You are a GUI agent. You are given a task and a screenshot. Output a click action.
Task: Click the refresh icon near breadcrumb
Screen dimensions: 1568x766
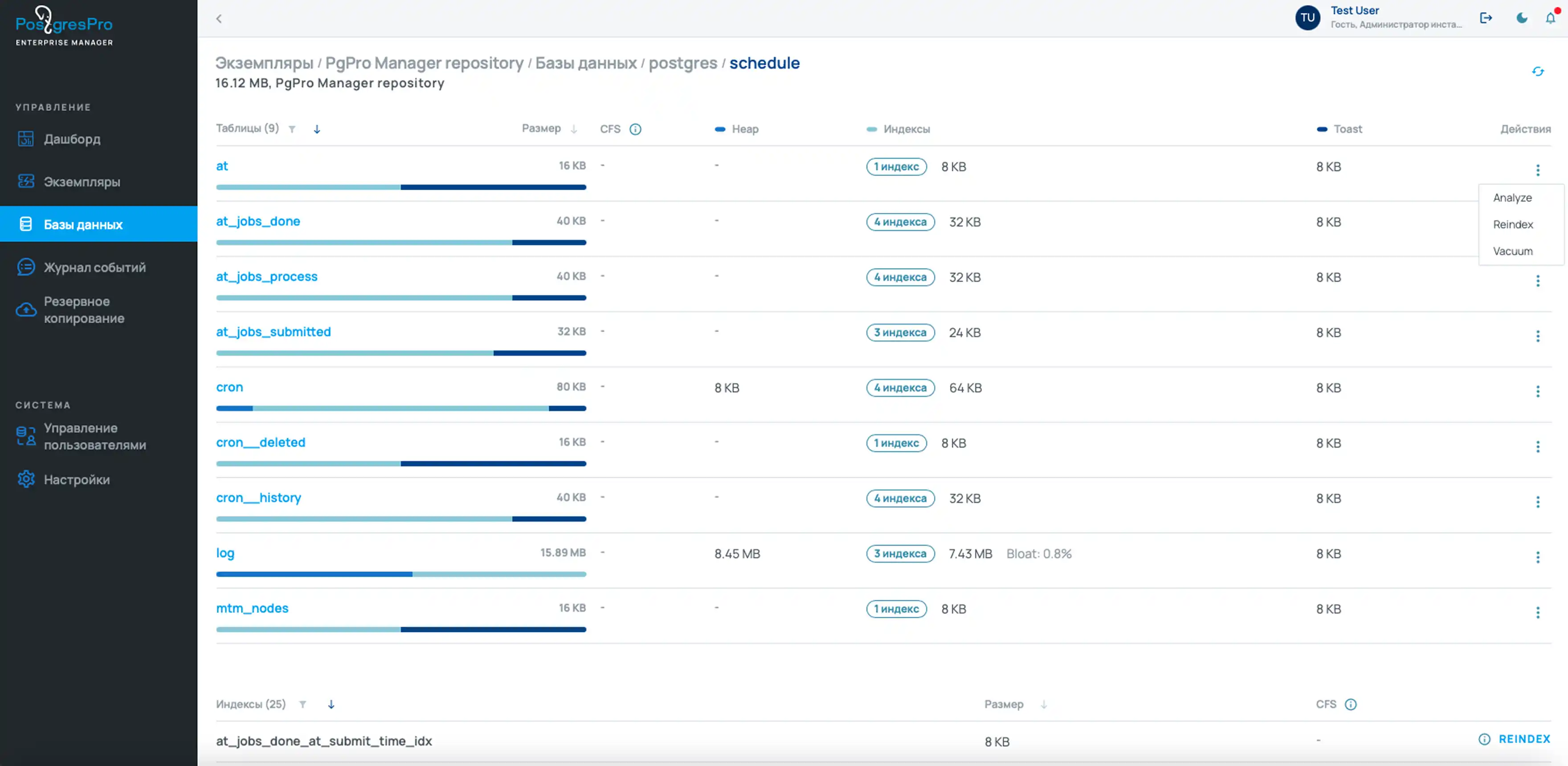coord(1538,72)
